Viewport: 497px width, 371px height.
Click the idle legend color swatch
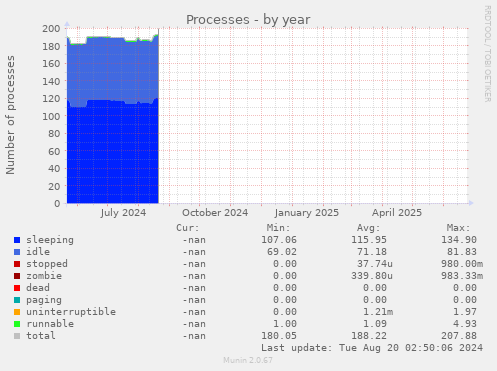[17, 252]
